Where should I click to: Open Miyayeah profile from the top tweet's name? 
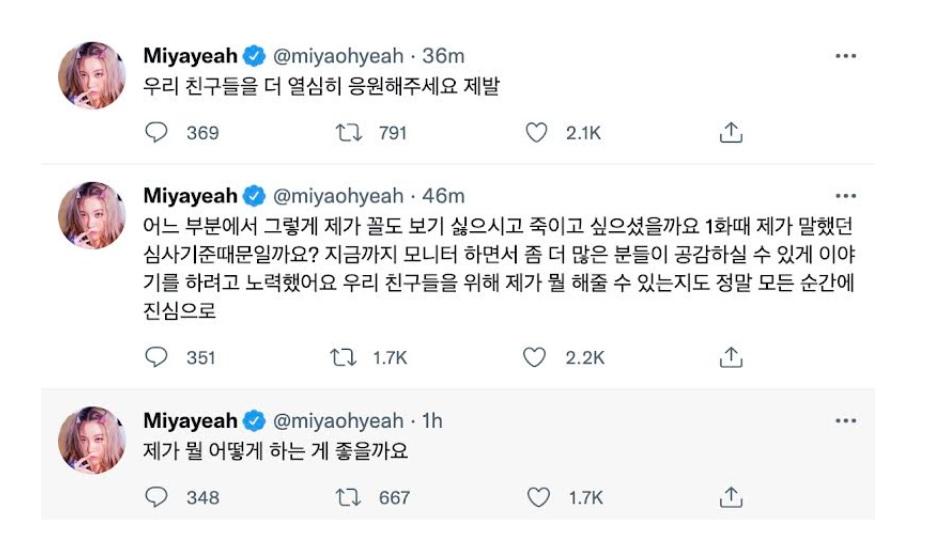coord(191,57)
